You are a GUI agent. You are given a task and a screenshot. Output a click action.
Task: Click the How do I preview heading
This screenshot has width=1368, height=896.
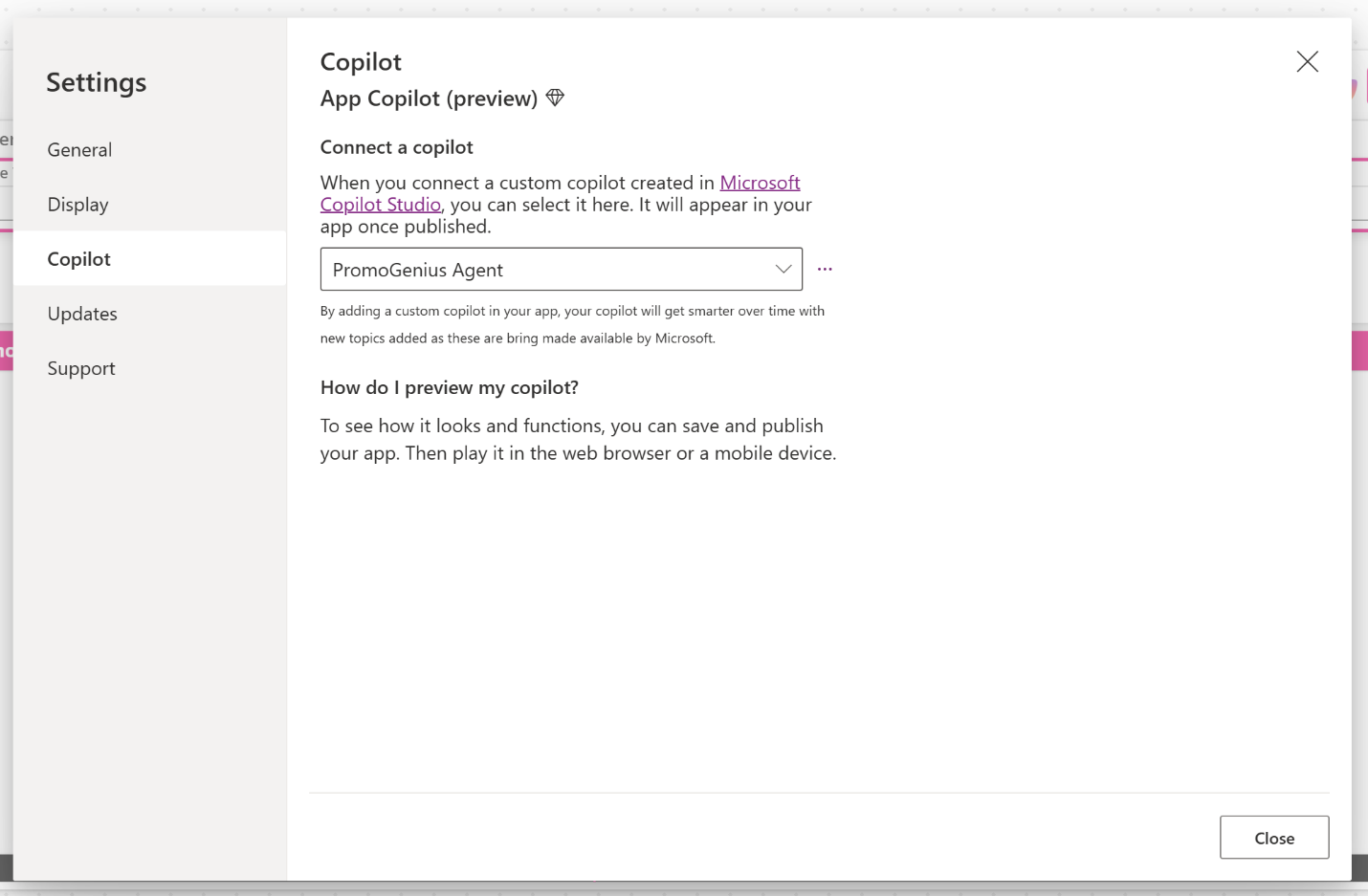pyautogui.click(x=450, y=387)
